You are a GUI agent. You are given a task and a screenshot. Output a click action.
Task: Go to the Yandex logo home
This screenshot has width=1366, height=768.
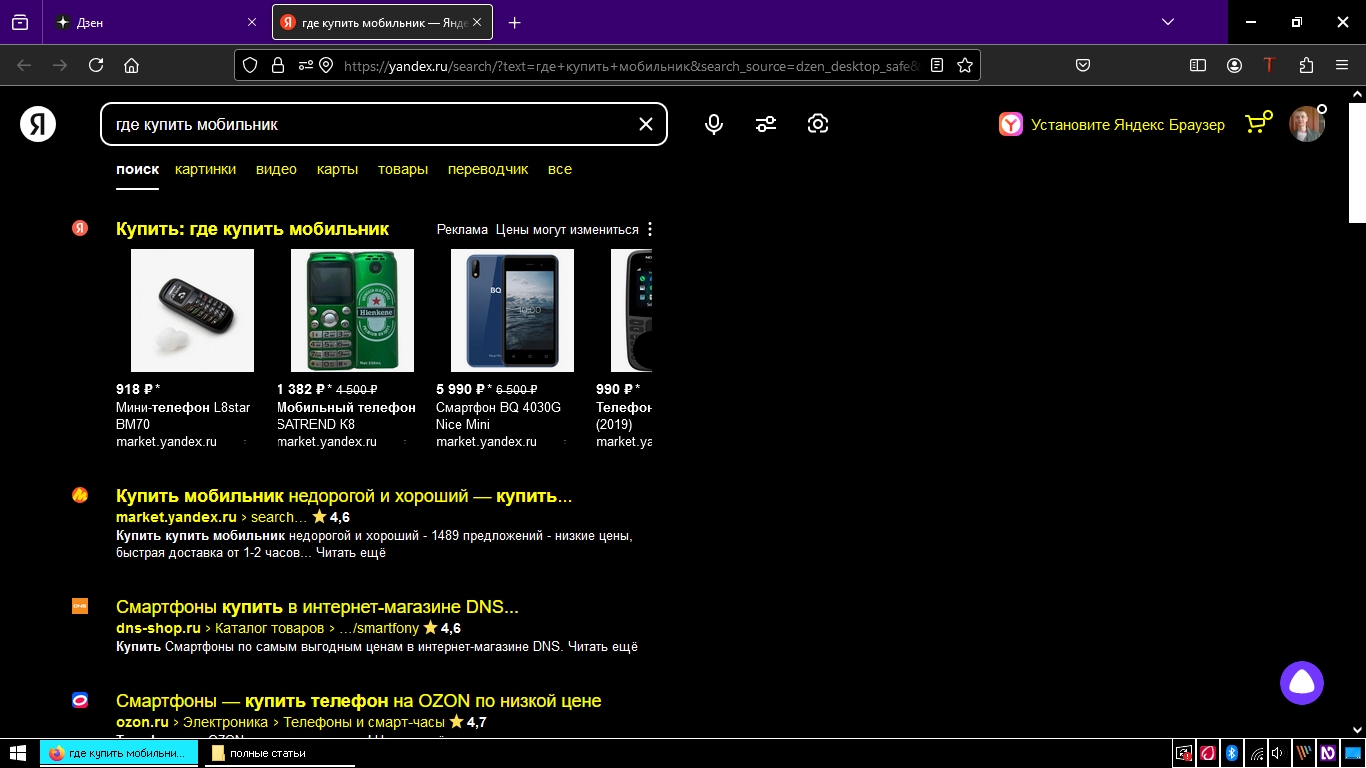pos(38,124)
